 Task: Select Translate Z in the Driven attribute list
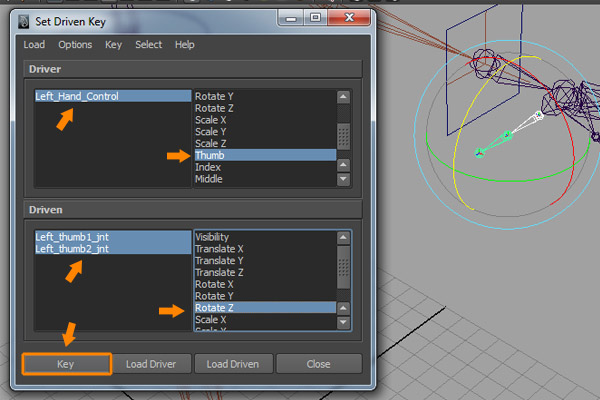point(265,273)
